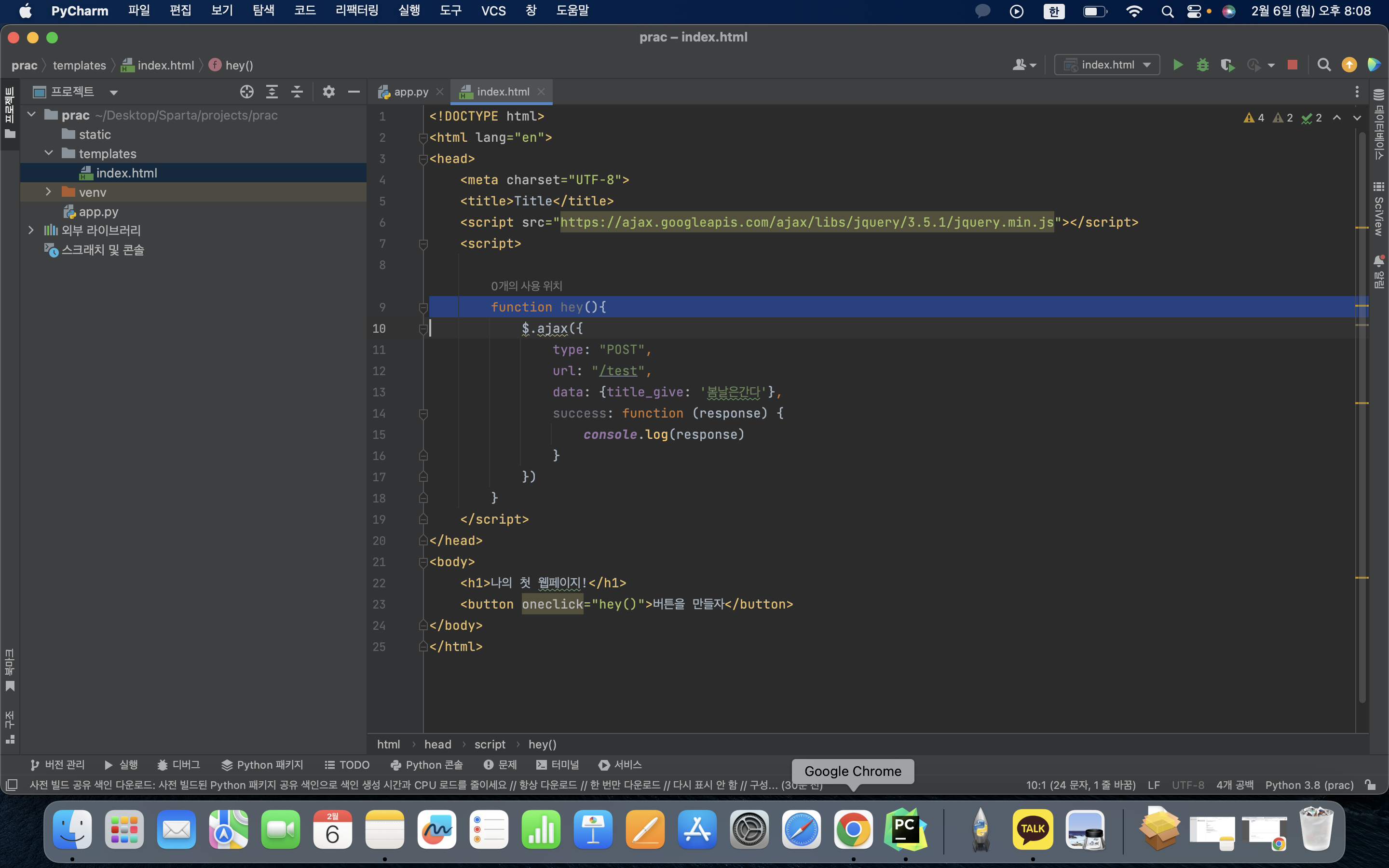Open the 터미널 tool window tab
The width and height of the screenshot is (1389, 868).
click(x=558, y=765)
